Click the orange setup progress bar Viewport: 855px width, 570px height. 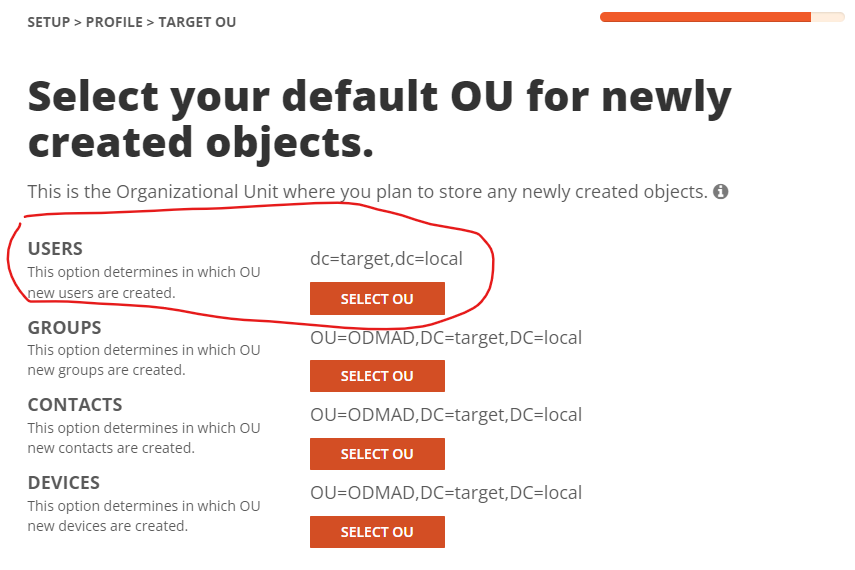(x=722, y=17)
